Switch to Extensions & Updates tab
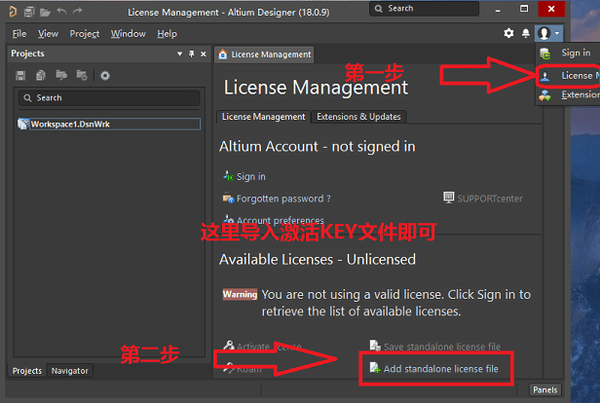The width and height of the screenshot is (600, 403). click(x=359, y=117)
